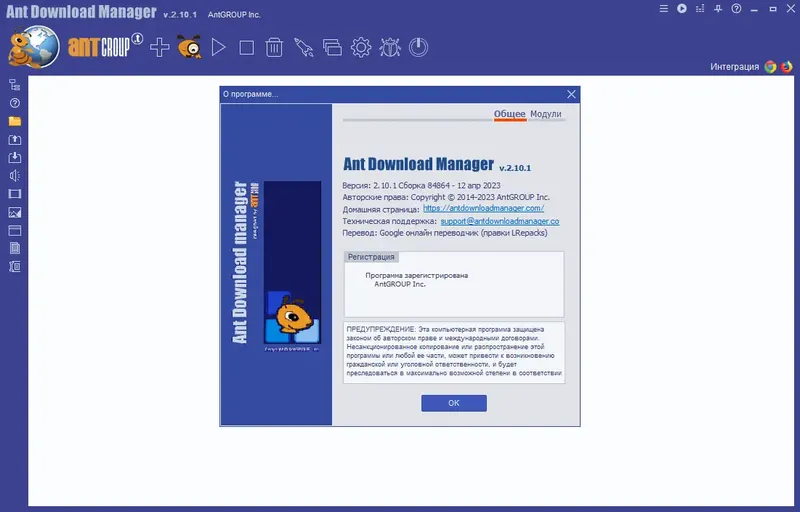Click the round play icon in title bar

(682, 9)
